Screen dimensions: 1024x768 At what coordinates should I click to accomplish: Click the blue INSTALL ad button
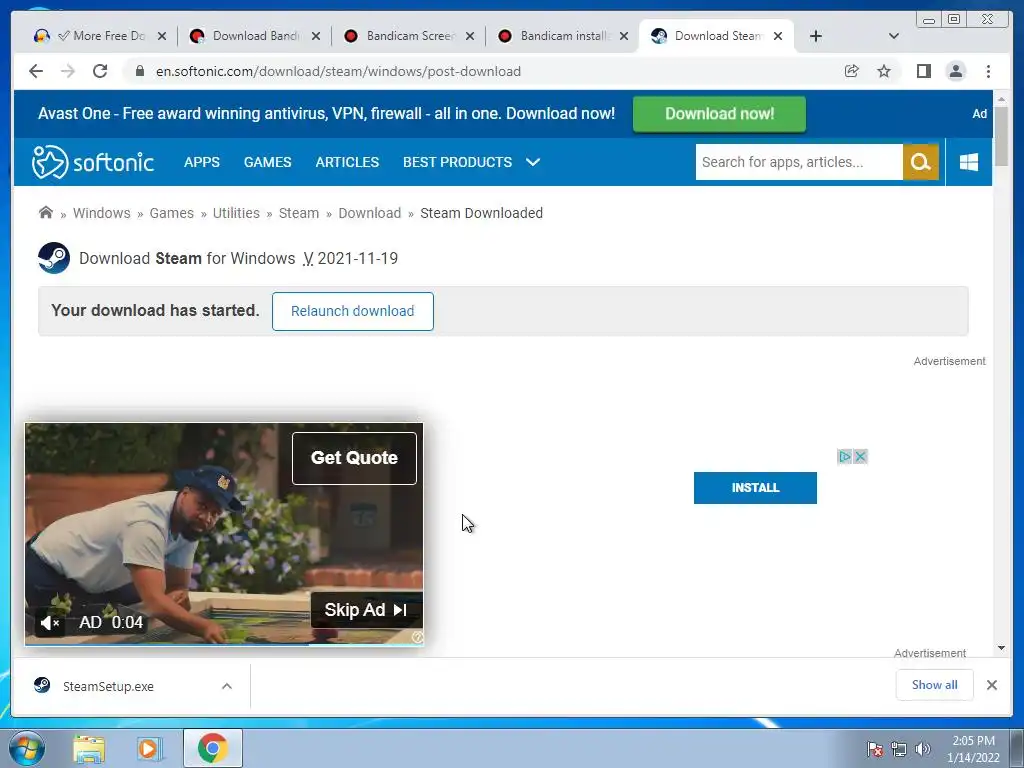tap(755, 488)
